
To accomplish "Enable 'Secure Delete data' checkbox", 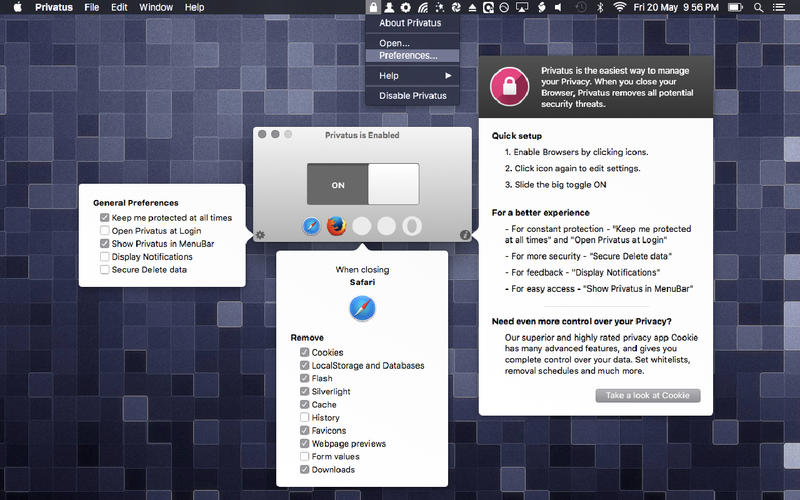I will point(105,269).
